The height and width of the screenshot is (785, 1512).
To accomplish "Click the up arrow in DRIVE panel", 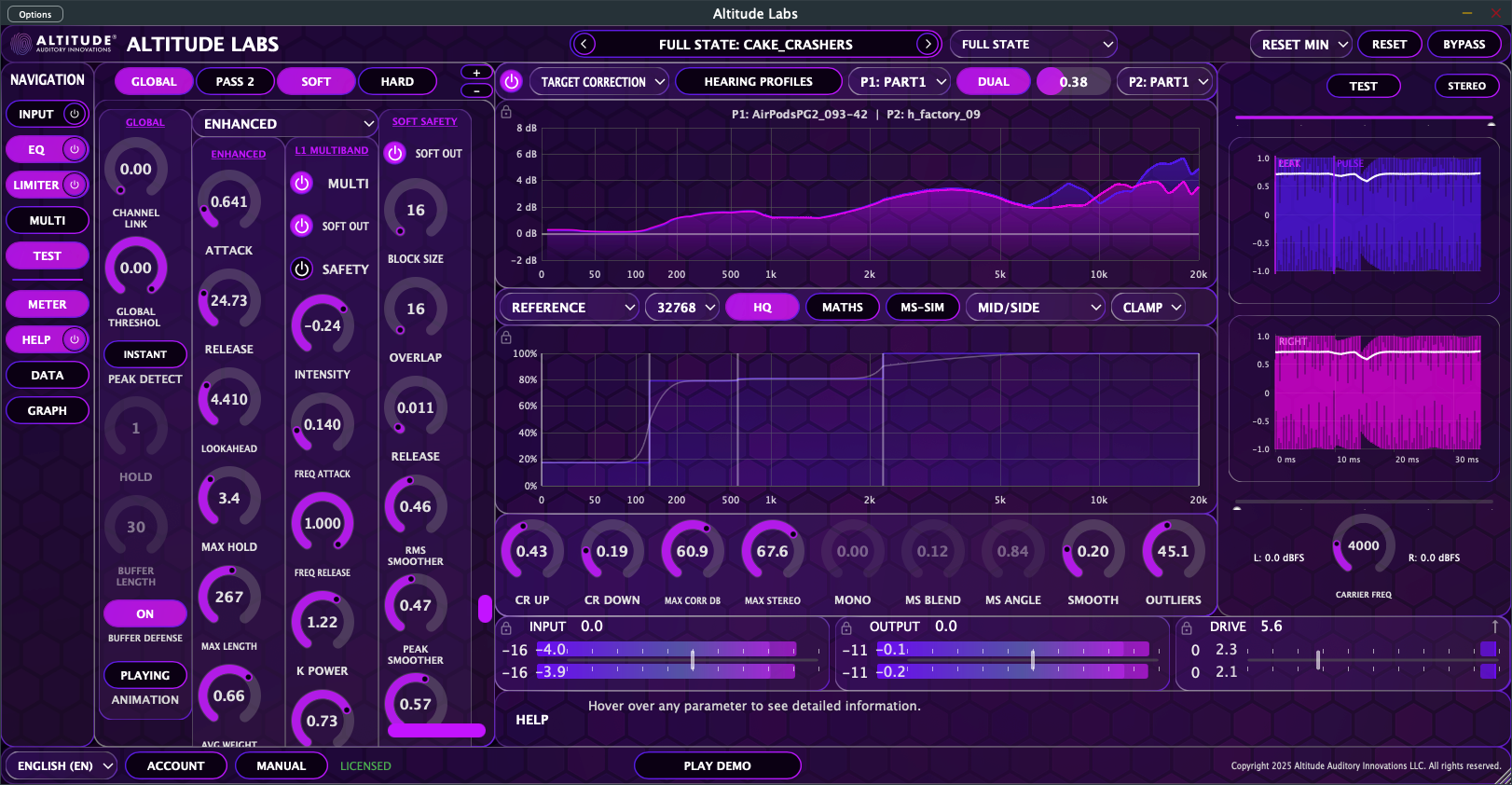I will [x=1495, y=627].
